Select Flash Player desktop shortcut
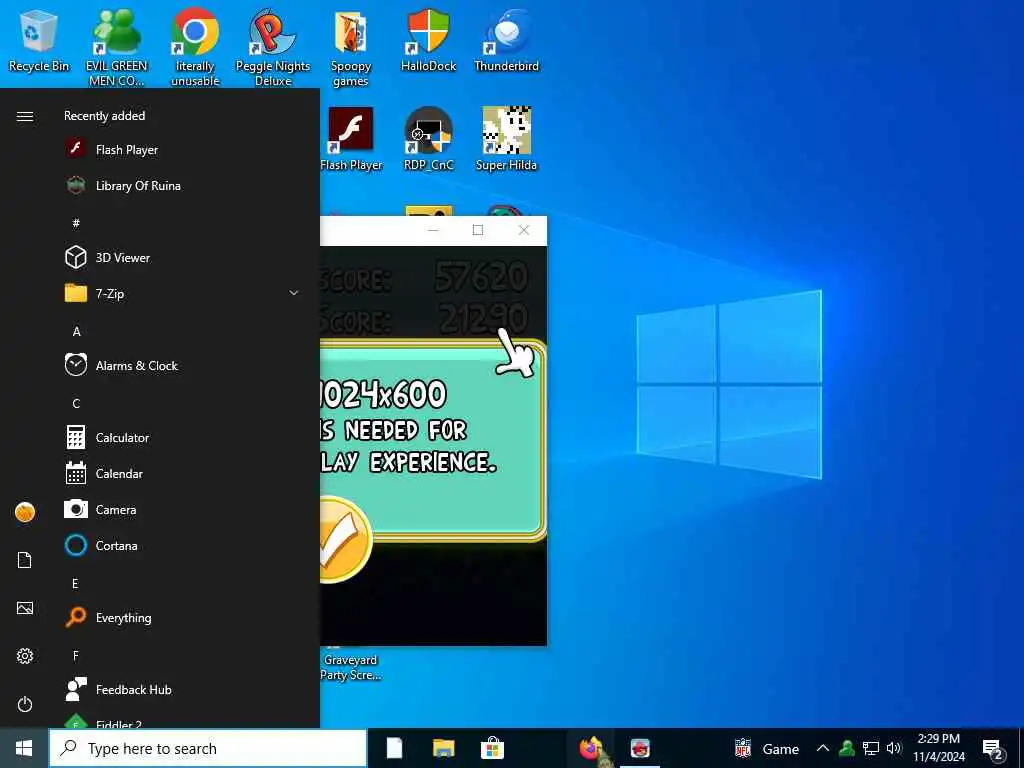 (351, 138)
